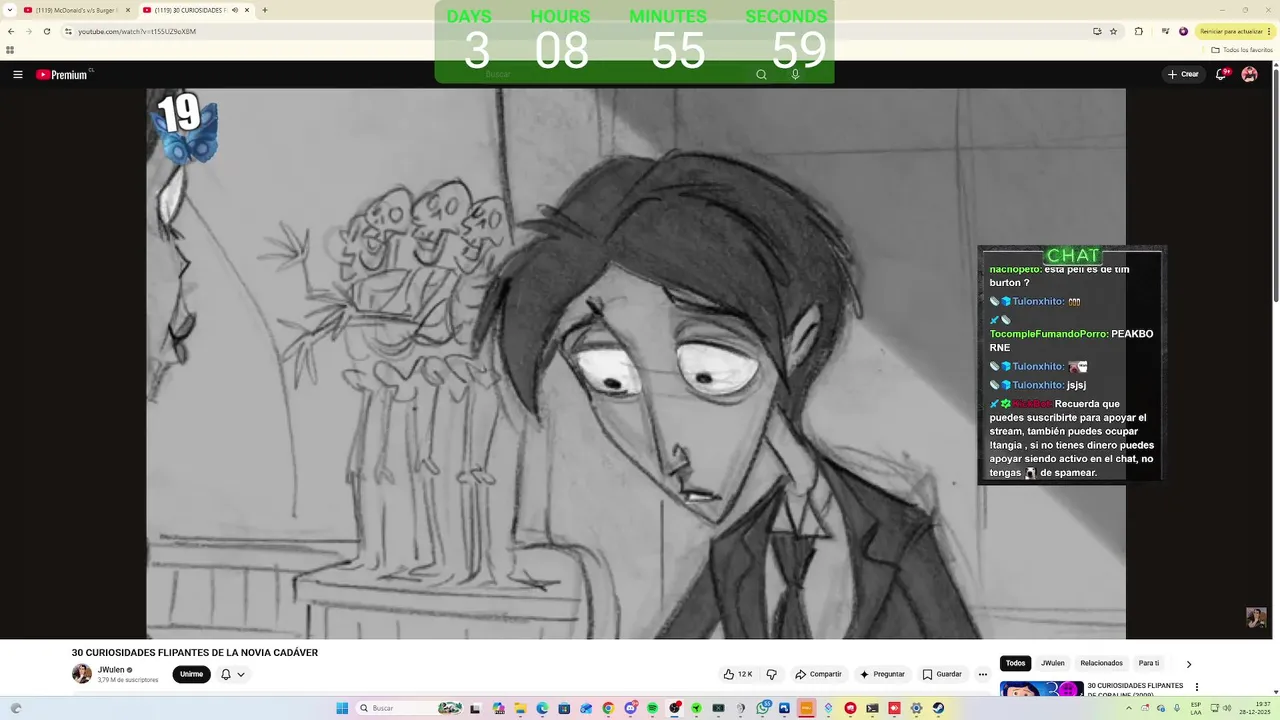1280x720 pixels.
Task: Open Chrome profile avatar
Action: (x=1183, y=31)
